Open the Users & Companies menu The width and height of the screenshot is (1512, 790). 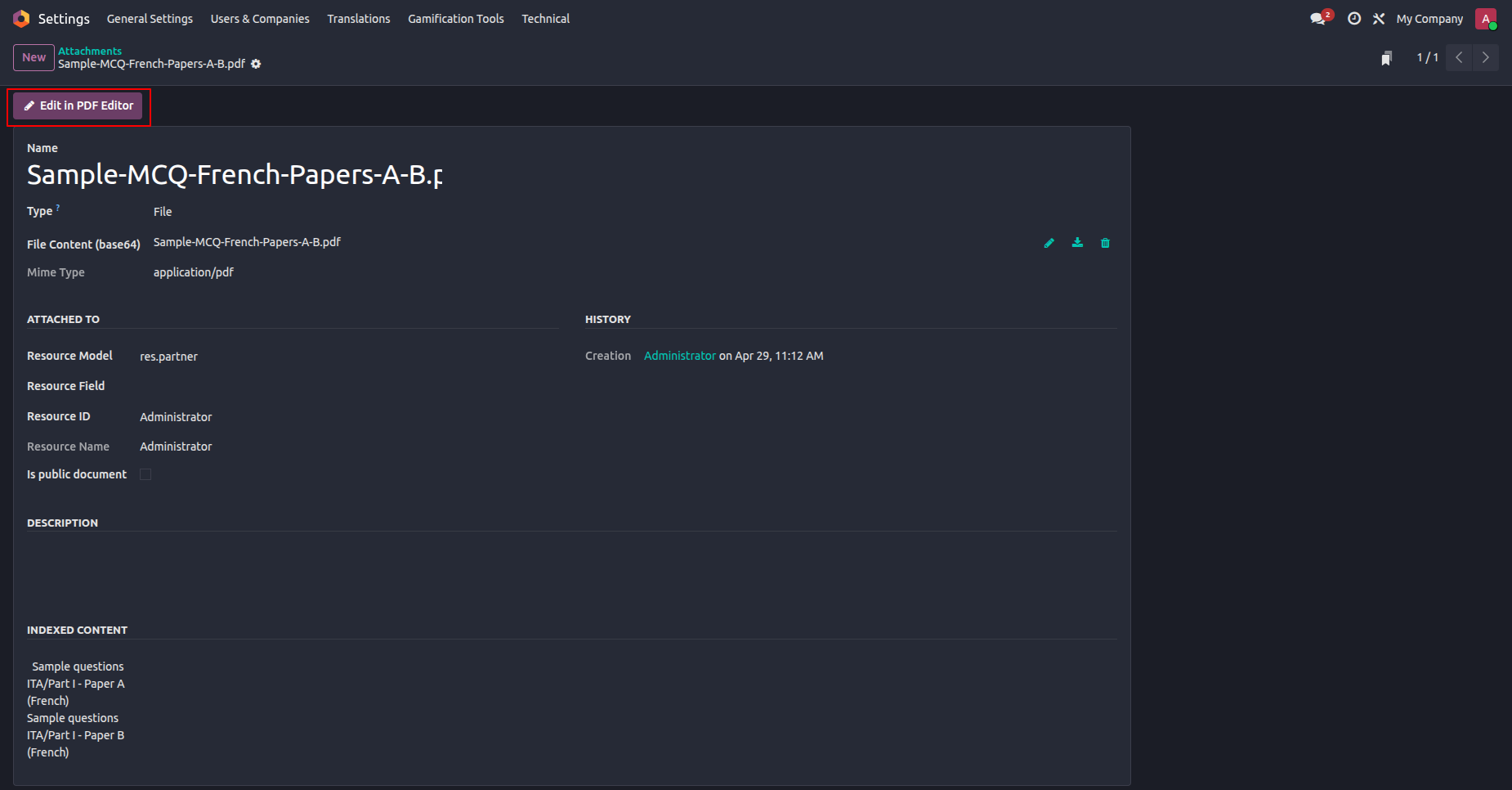[260, 19]
